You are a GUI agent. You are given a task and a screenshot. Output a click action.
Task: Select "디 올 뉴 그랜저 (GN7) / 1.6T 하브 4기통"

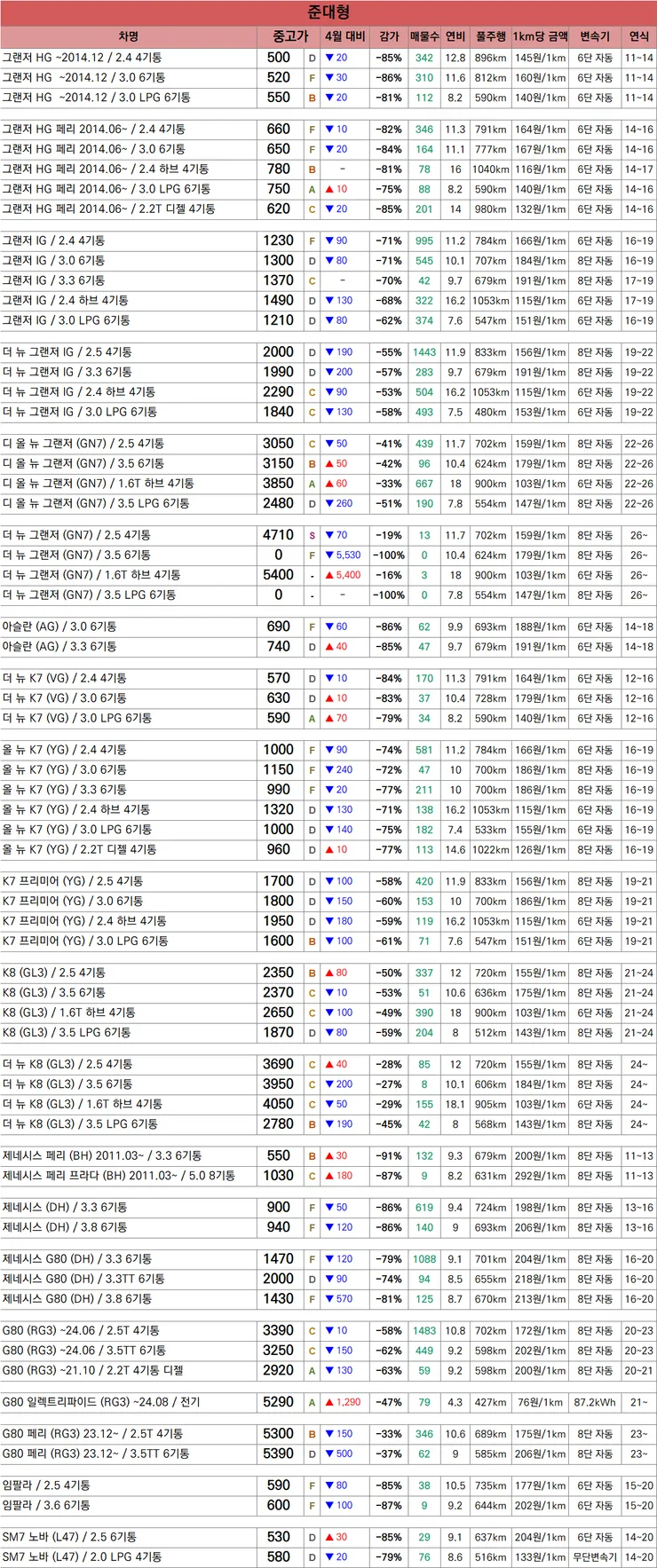[128, 484]
